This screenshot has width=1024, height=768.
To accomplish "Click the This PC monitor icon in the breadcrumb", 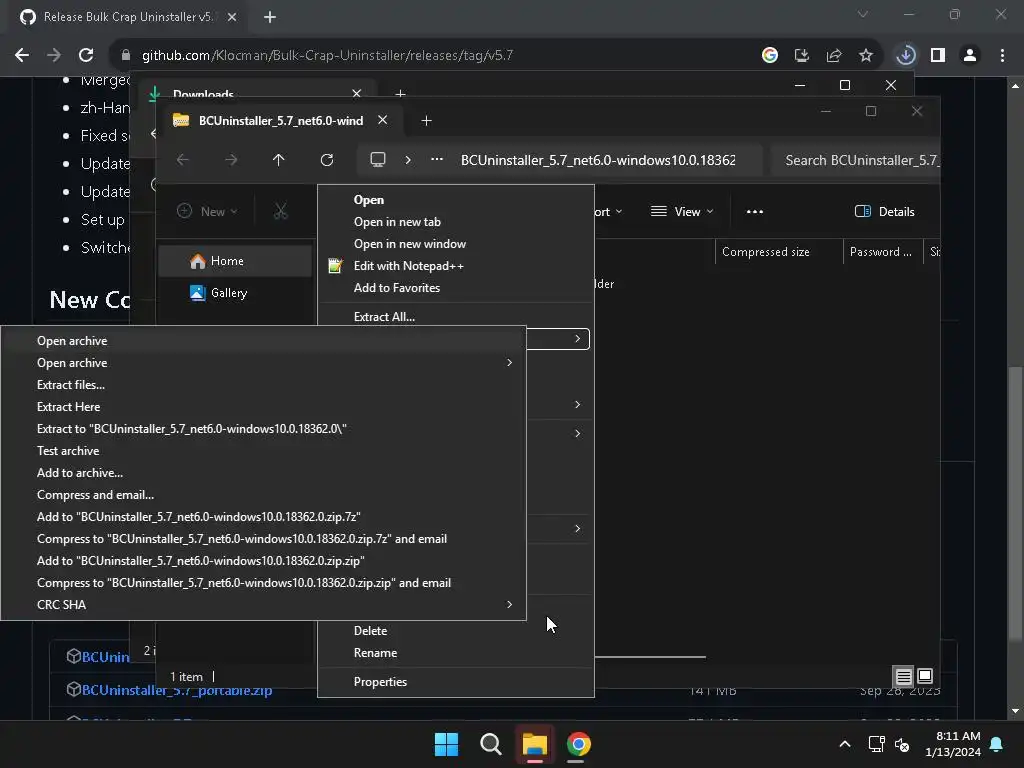I will click(x=377, y=160).
